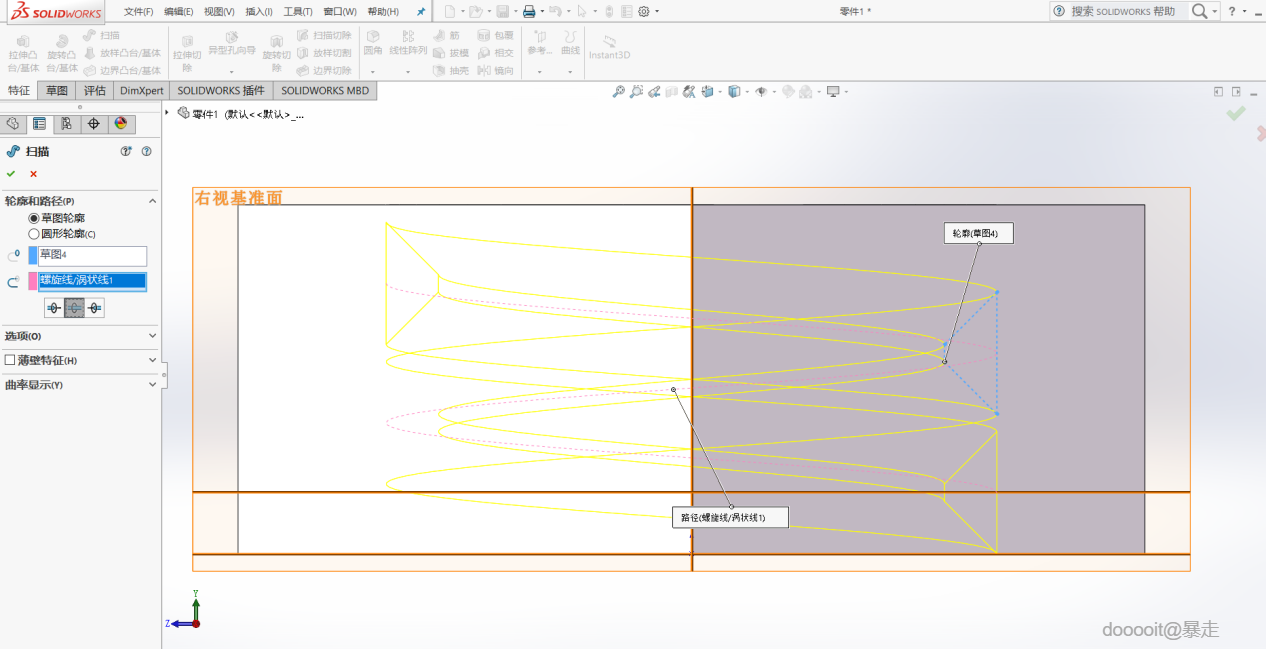This screenshot has height=649, width=1266.
Task: Collapse the 轮廓和路径 section
Action: click(x=152, y=201)
